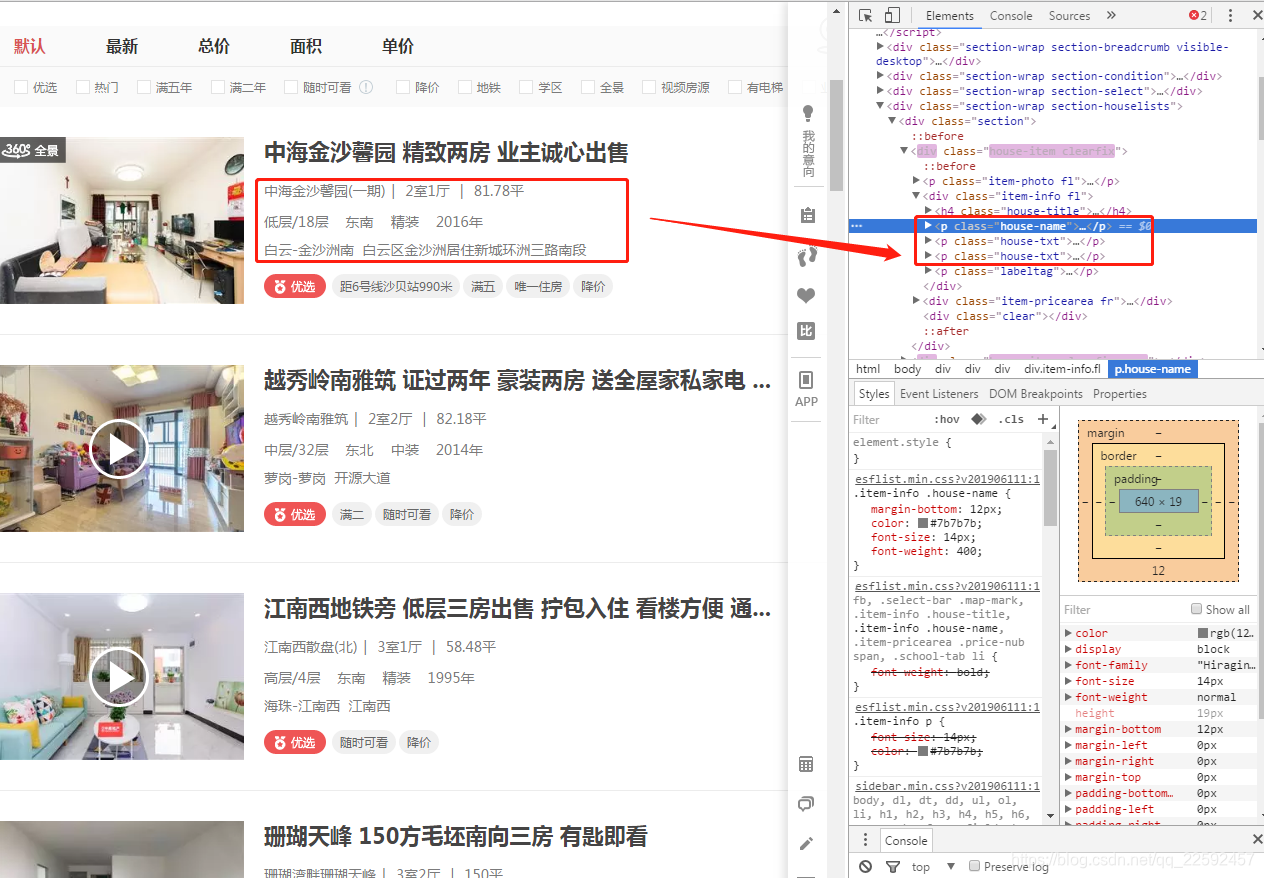Image resolution: width=1264 pixels, height=878 pixels.
Task: Switch to the Console tab
Action: click(x=1011, y=15)
